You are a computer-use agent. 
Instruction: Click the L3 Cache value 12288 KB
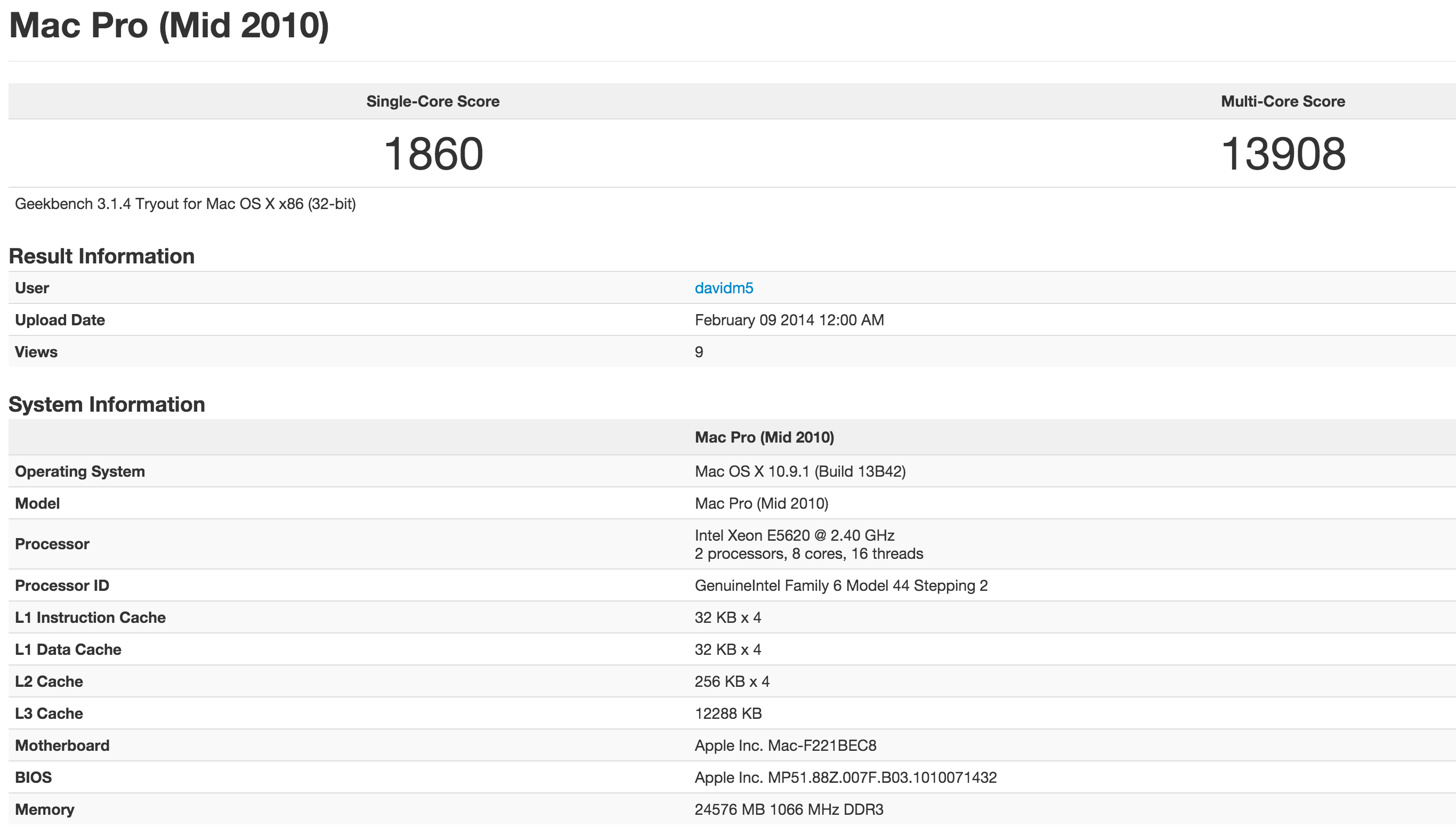[x=728, y=713]
